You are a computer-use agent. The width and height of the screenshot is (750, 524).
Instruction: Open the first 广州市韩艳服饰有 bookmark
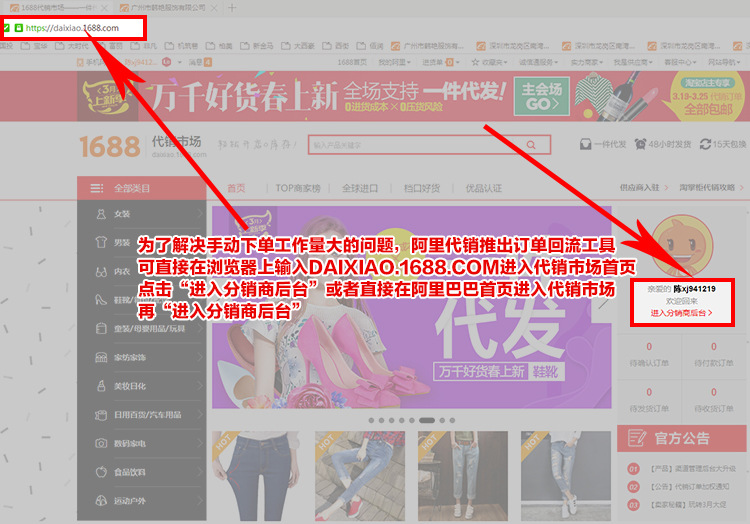428,46
